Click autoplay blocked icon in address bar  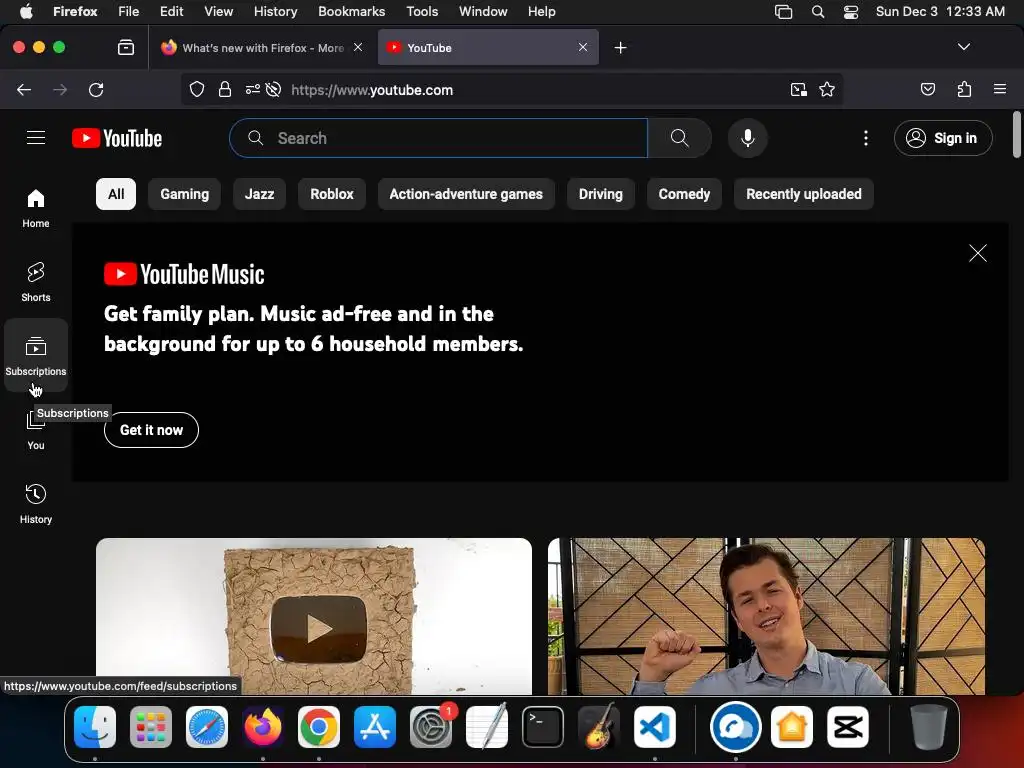(274, 89)
